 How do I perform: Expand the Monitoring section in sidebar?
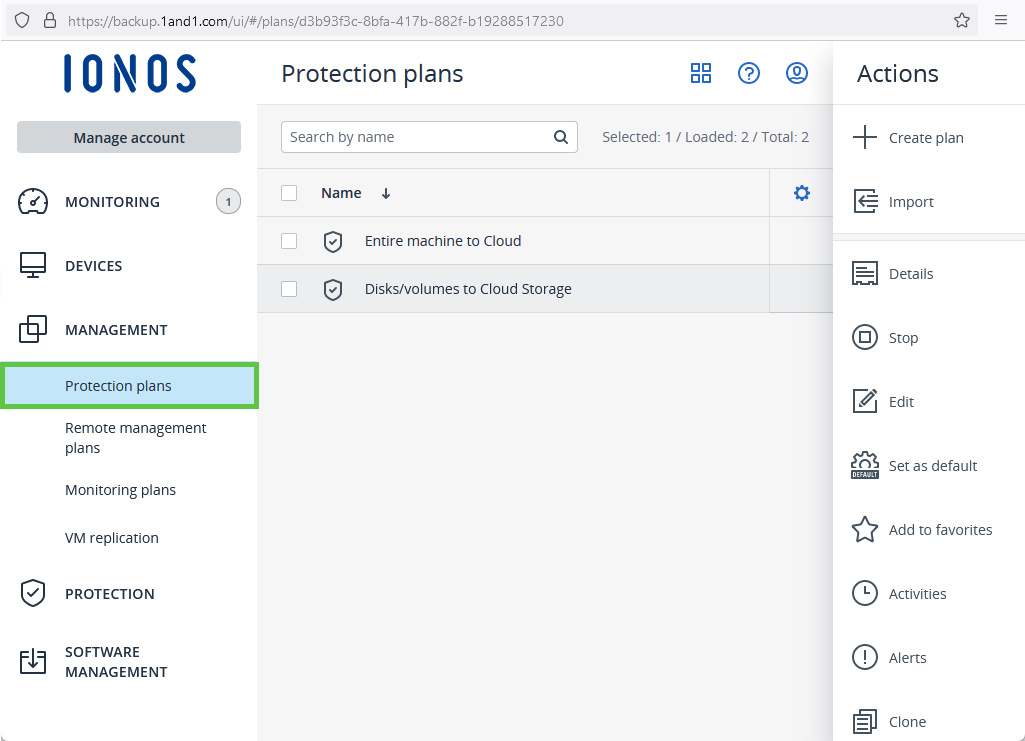click(x=112, y=202)
